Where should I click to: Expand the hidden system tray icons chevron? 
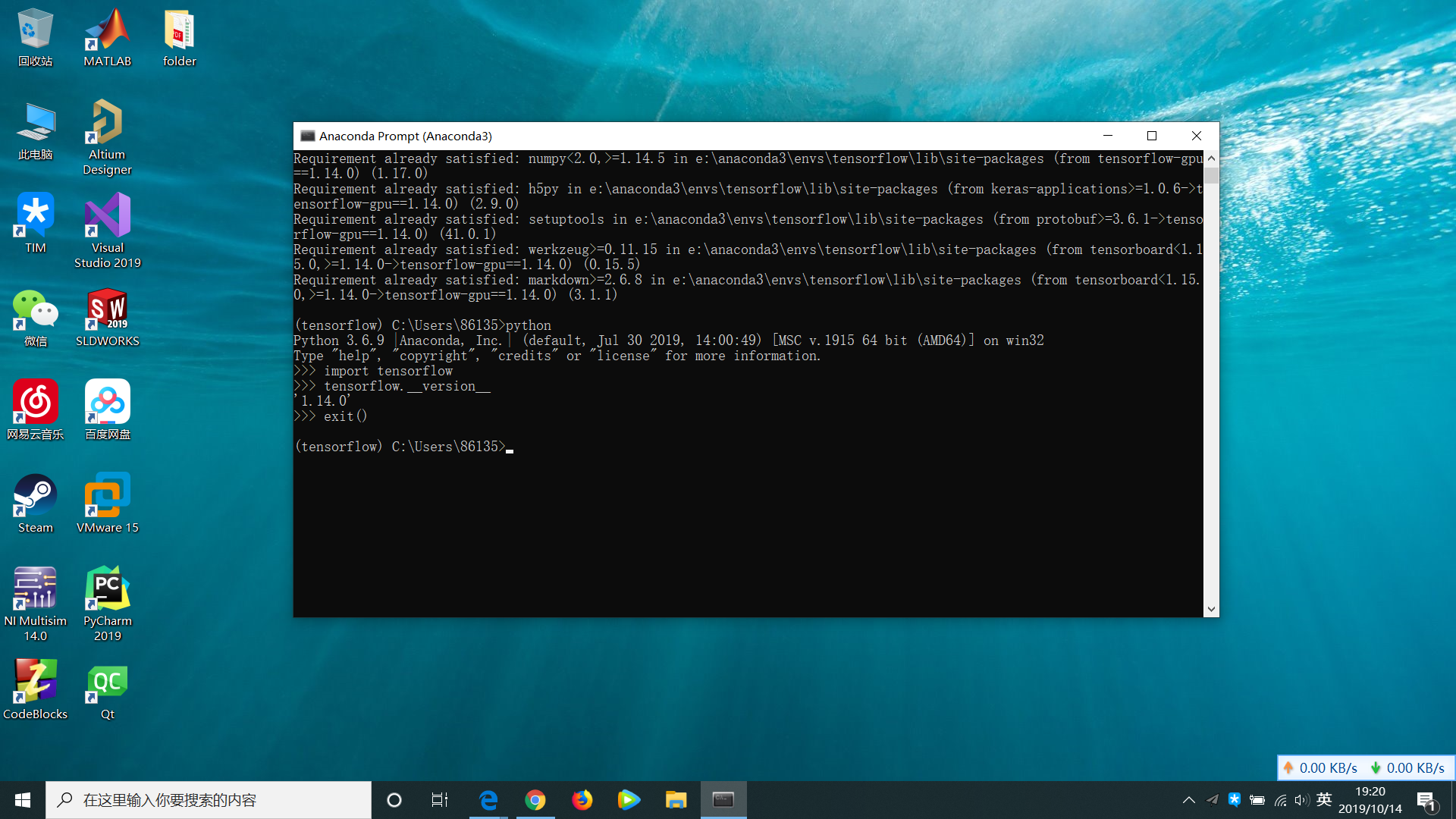coord(1188,800)
